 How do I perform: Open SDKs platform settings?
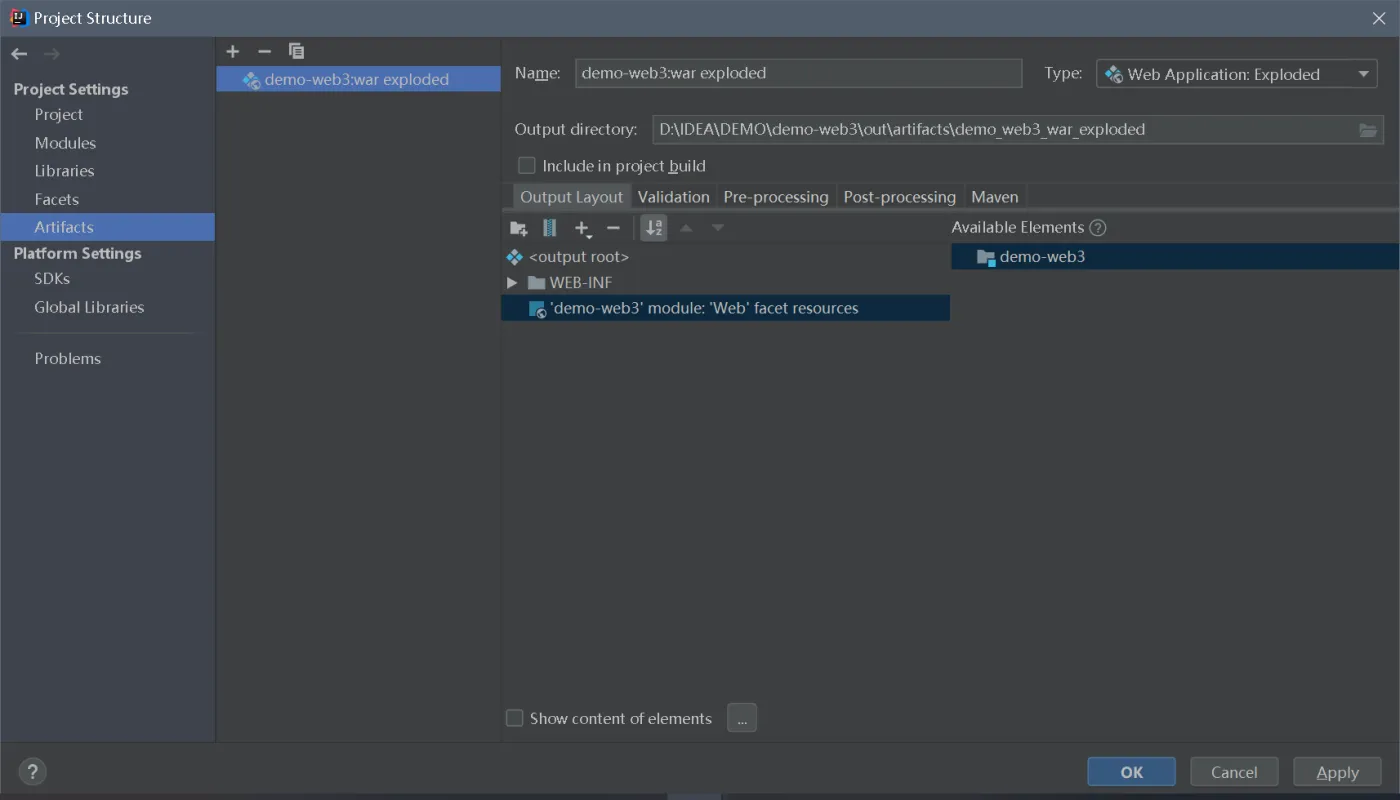52,279
